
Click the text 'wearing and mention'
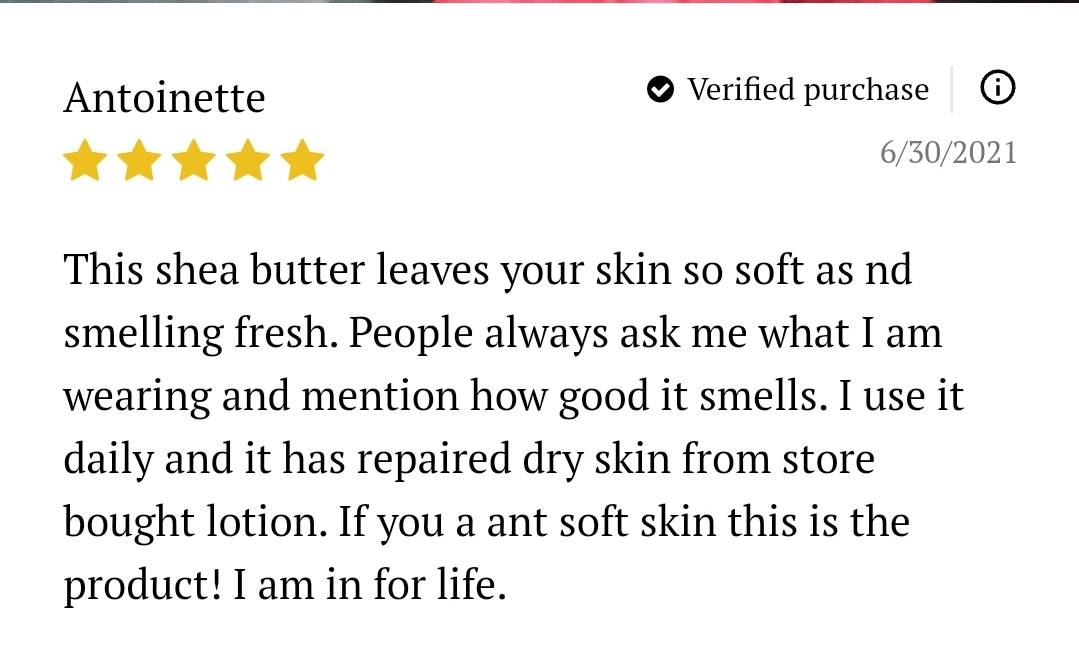point(261,397)
